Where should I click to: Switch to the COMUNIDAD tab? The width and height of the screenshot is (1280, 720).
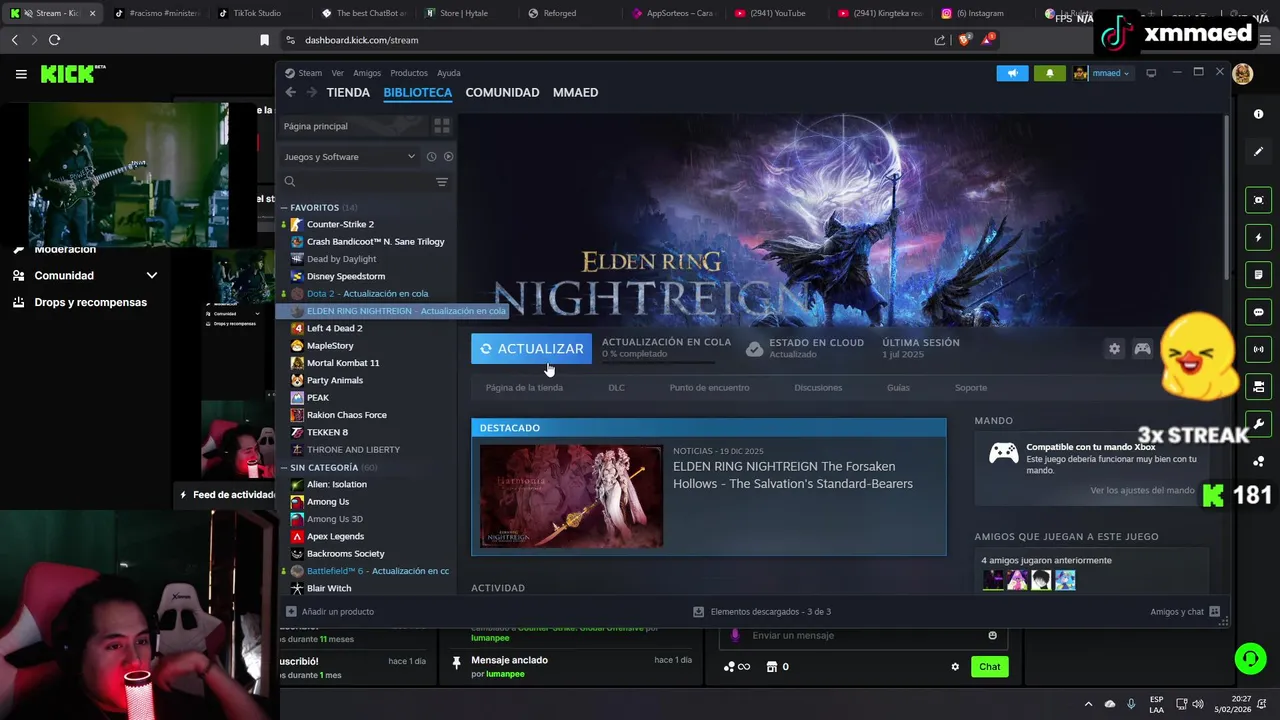[502, 92]
